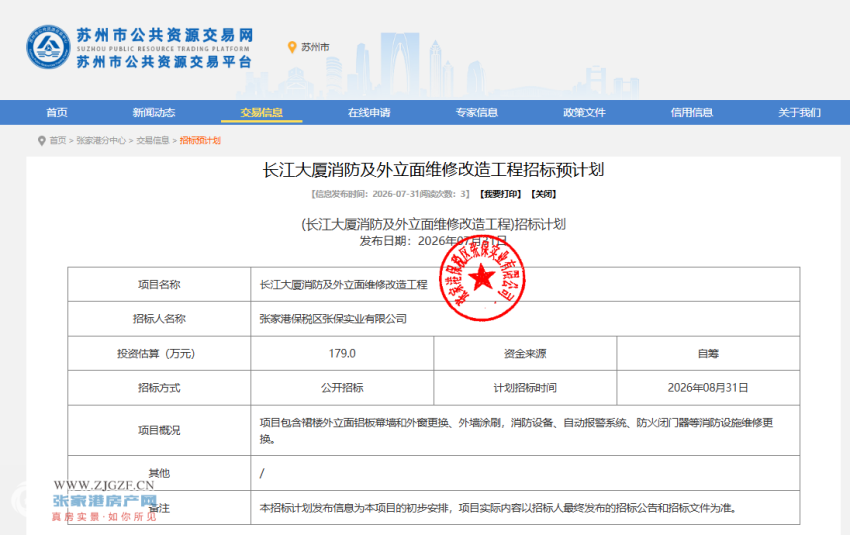Open the 首页 navigation tab
Viewport: 850px width, 535px height.
point(57,113)
